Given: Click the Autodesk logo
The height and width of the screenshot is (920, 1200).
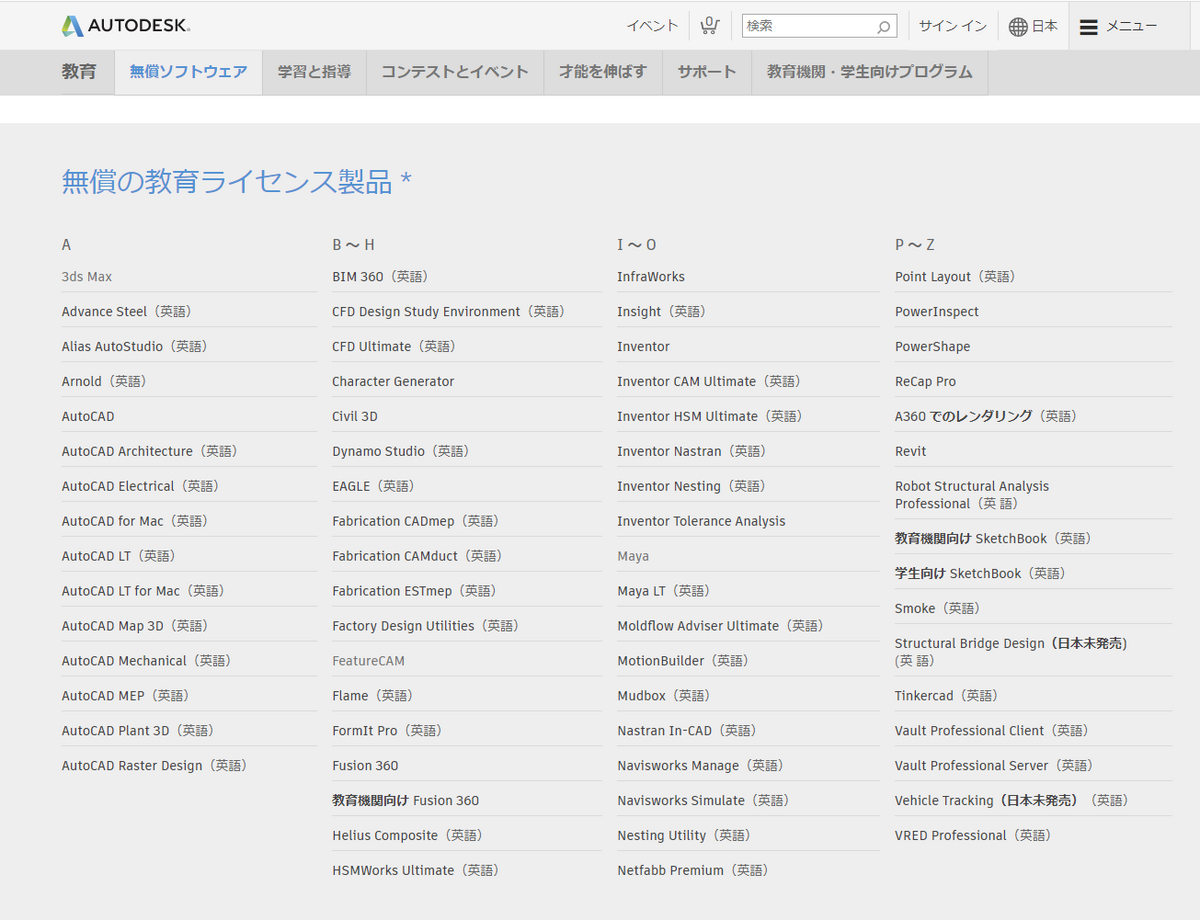Looking at the screenshot, I should (x=124, y=25).
